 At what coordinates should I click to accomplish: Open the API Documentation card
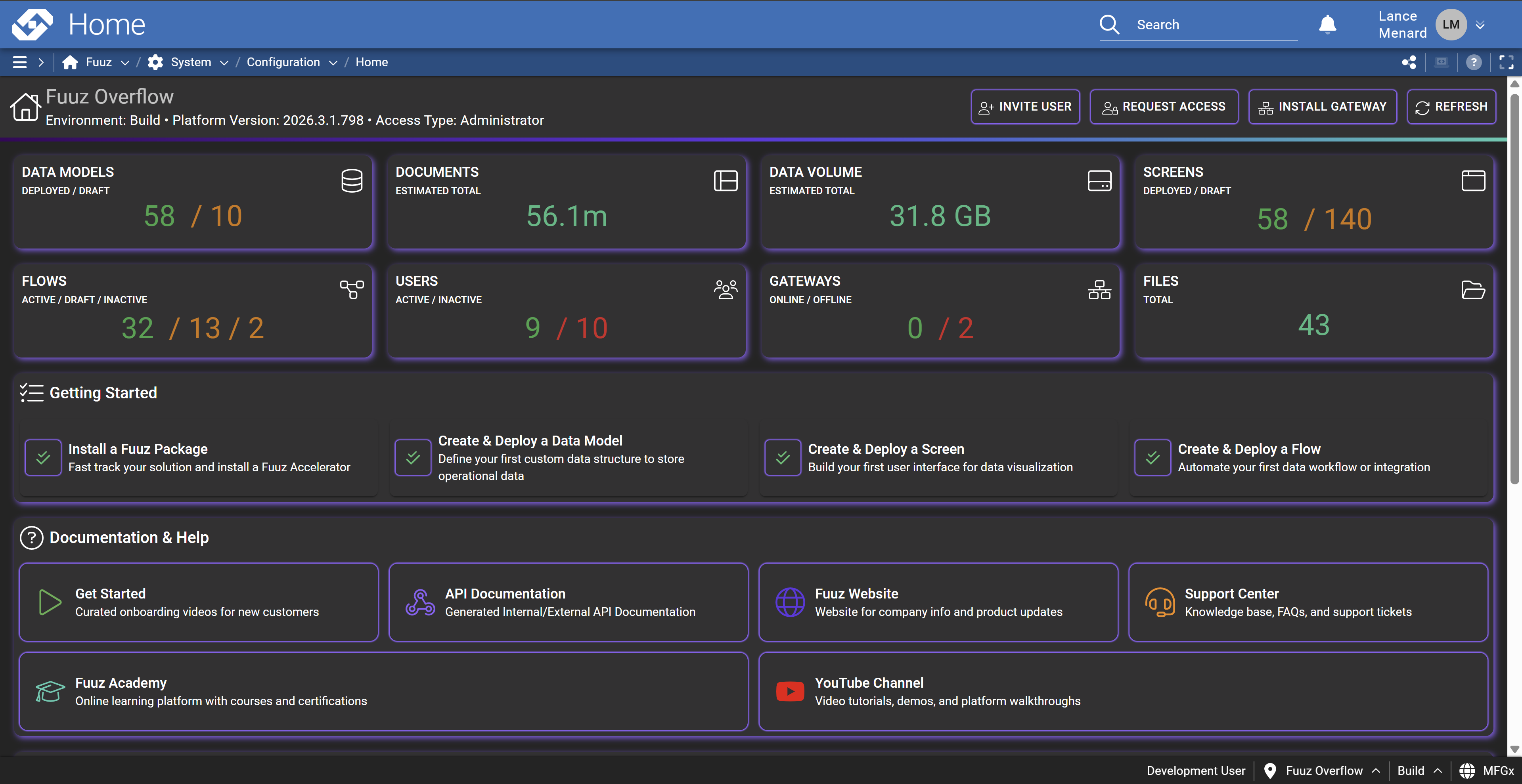(x=569, y=602)
